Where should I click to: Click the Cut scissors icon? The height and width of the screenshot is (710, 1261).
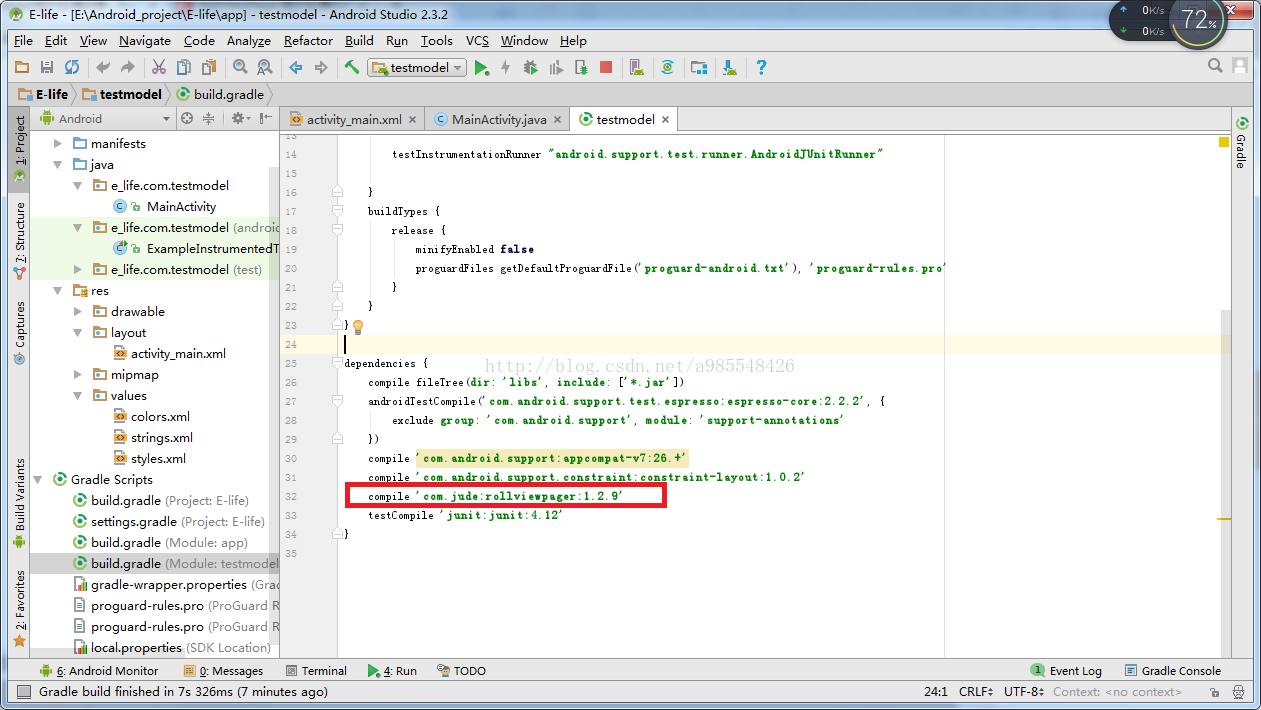click(x=158, y=67)
